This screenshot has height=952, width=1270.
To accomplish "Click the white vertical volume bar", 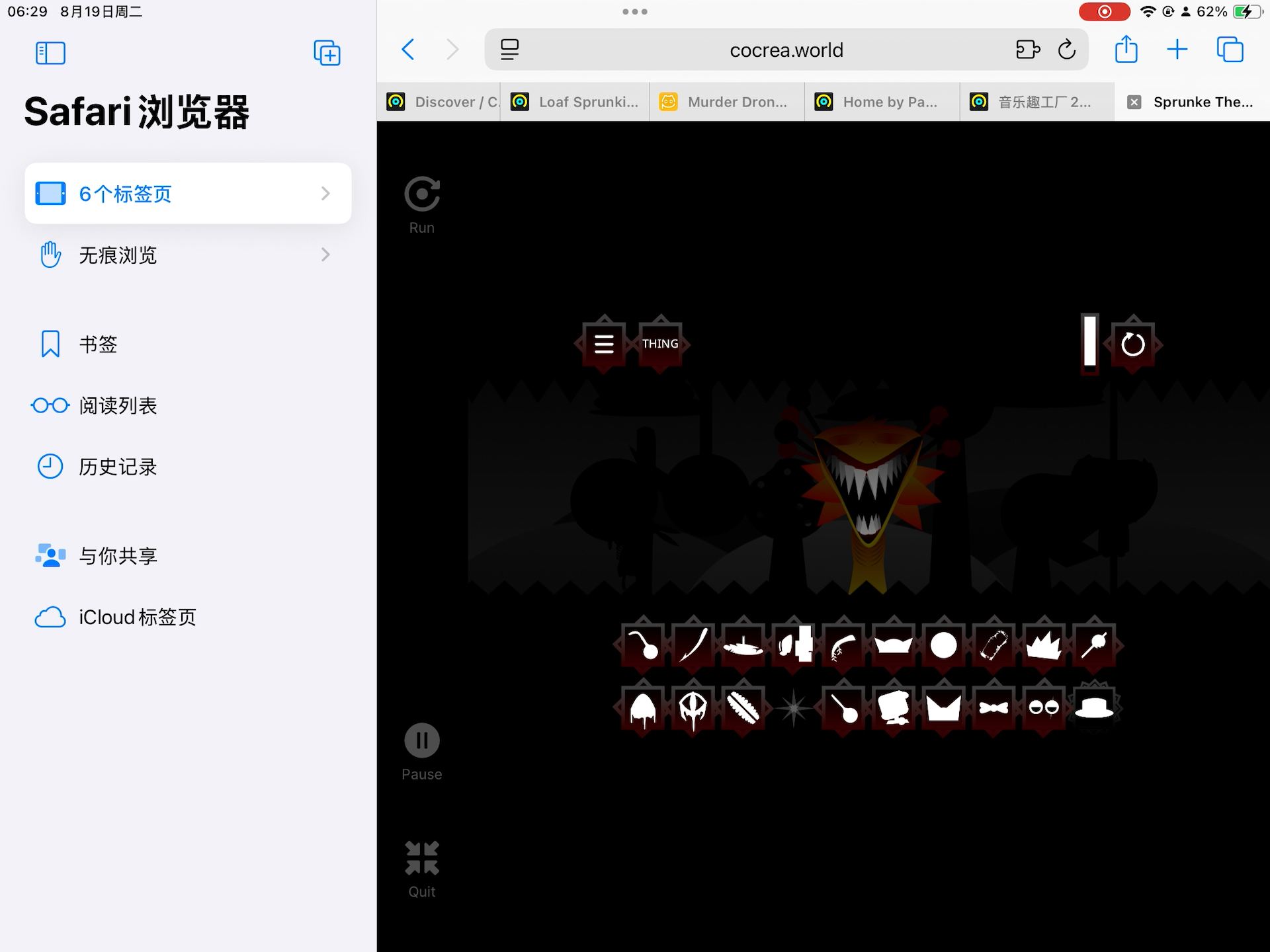I will coord(1089,341).
